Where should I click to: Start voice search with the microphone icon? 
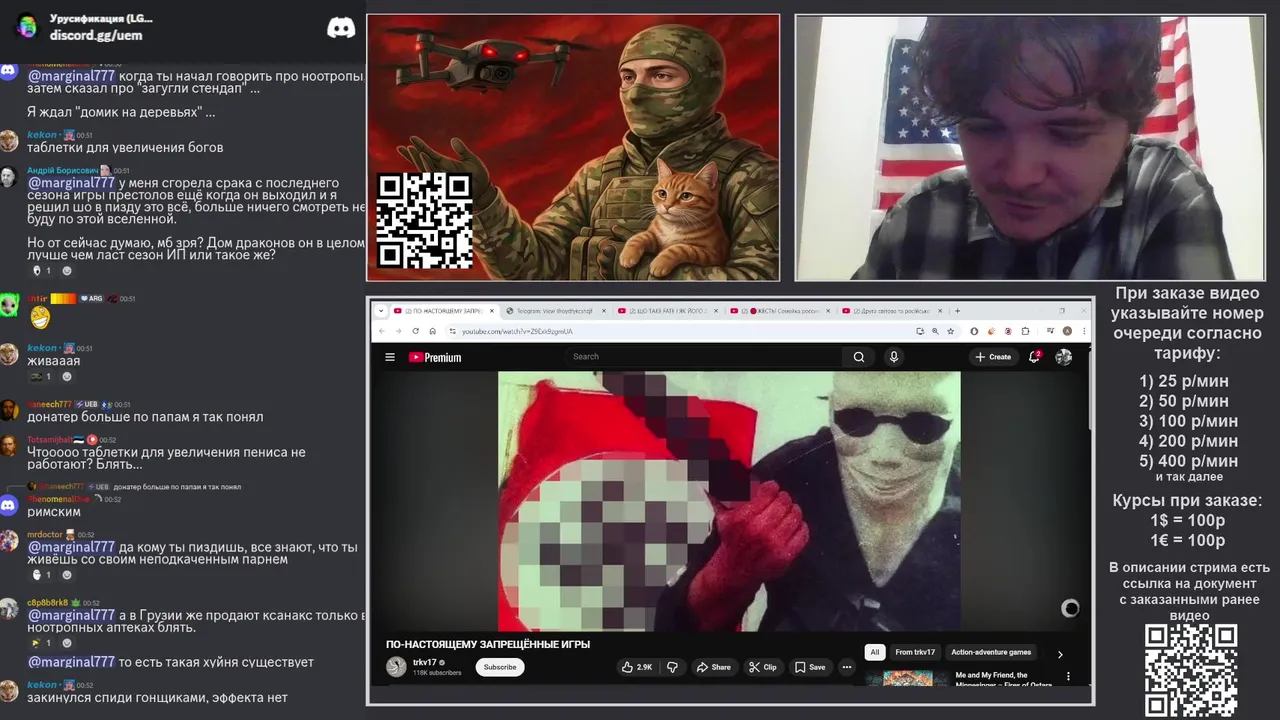tap(894, 357)
